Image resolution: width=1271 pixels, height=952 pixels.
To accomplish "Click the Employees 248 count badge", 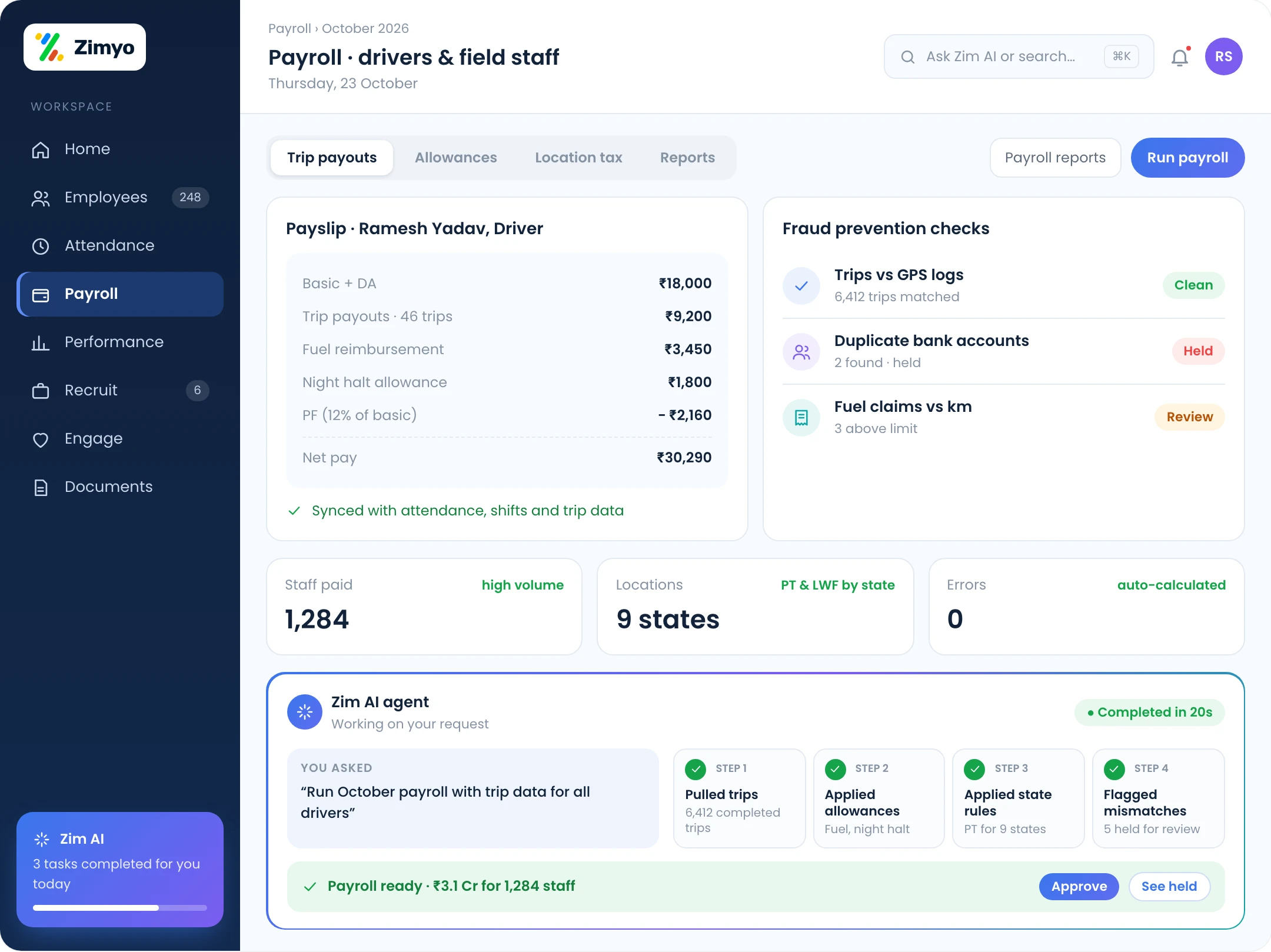I will pos(190,198).
